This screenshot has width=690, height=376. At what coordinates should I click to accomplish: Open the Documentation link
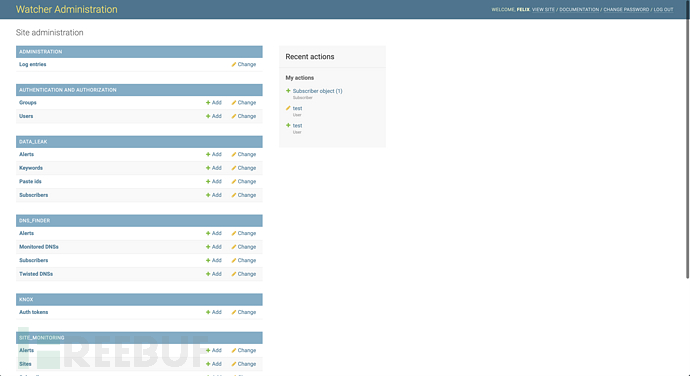579,9
